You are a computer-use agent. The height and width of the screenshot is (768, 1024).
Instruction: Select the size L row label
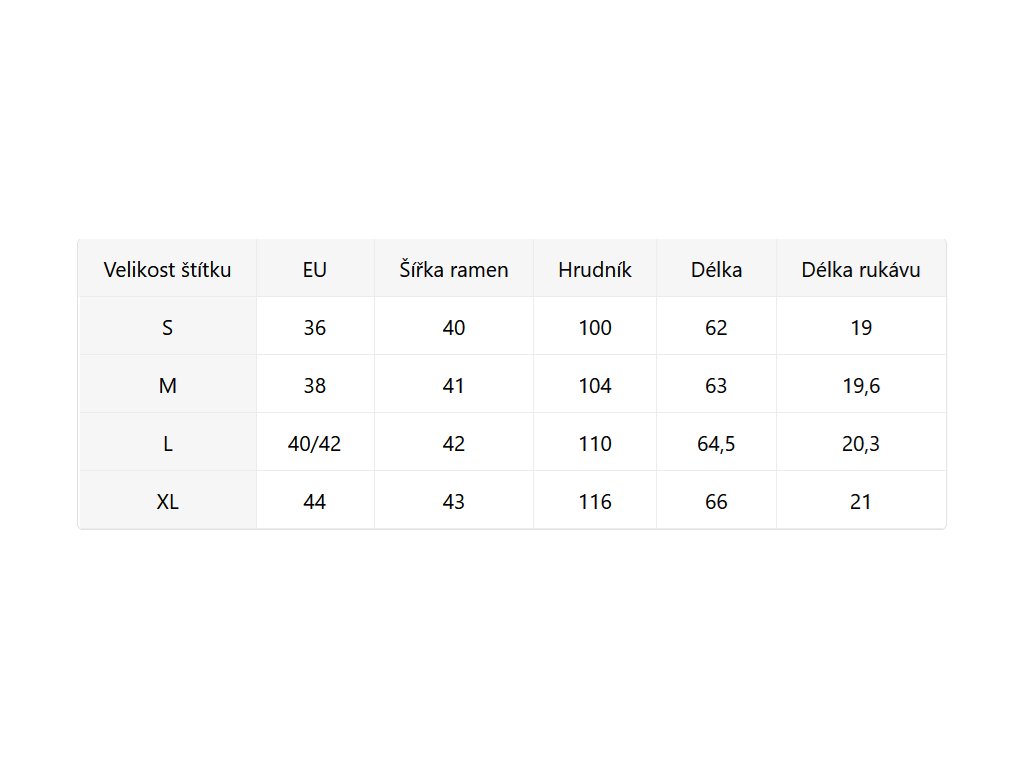[168, 443]
